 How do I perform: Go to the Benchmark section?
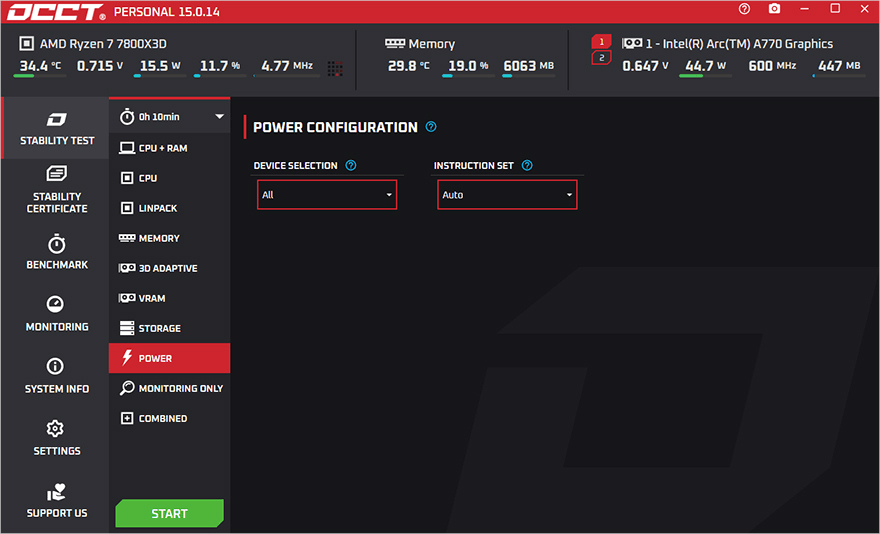(57, 252)
